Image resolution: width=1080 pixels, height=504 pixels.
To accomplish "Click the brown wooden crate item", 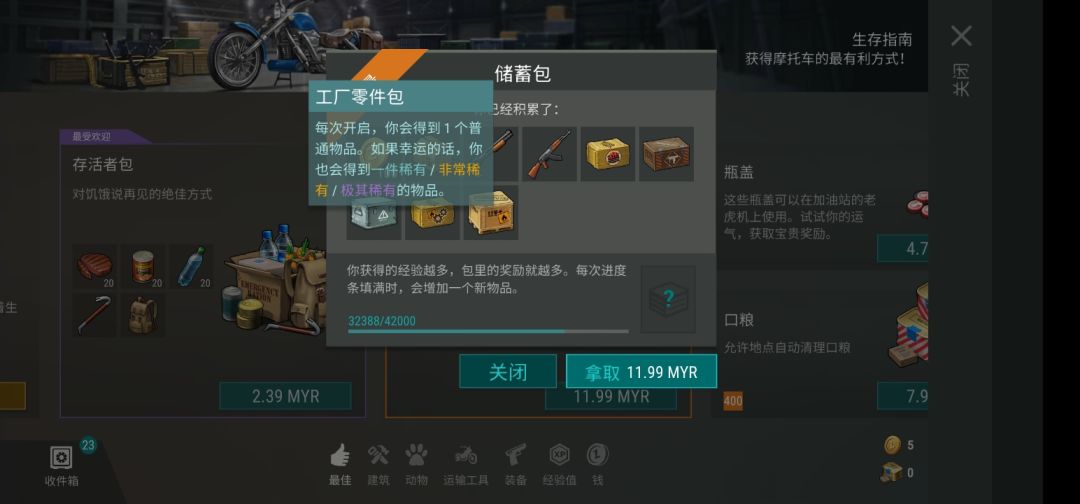I will pos(666,154).
